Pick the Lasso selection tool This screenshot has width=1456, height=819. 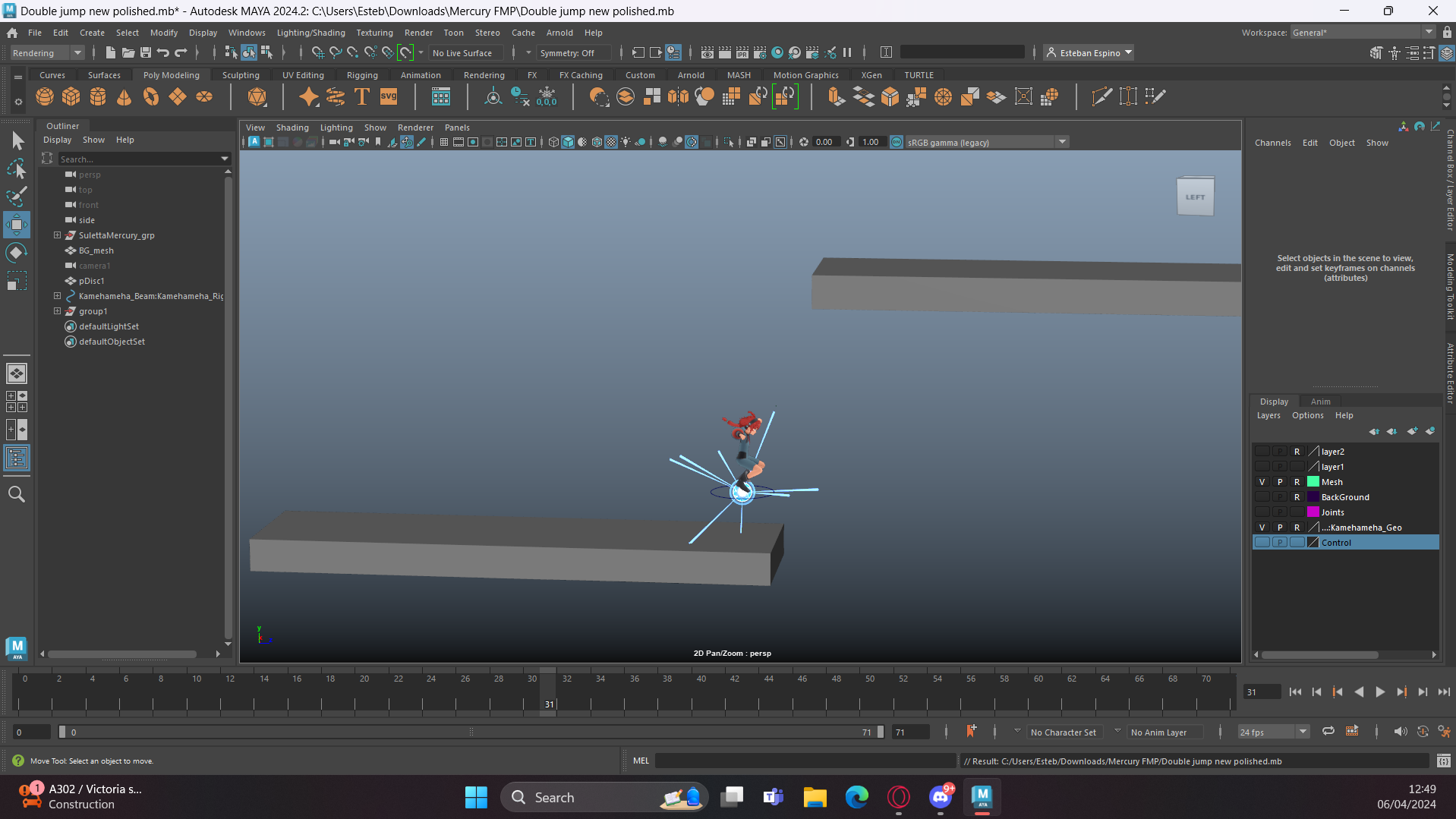click(x=17, y=169)
